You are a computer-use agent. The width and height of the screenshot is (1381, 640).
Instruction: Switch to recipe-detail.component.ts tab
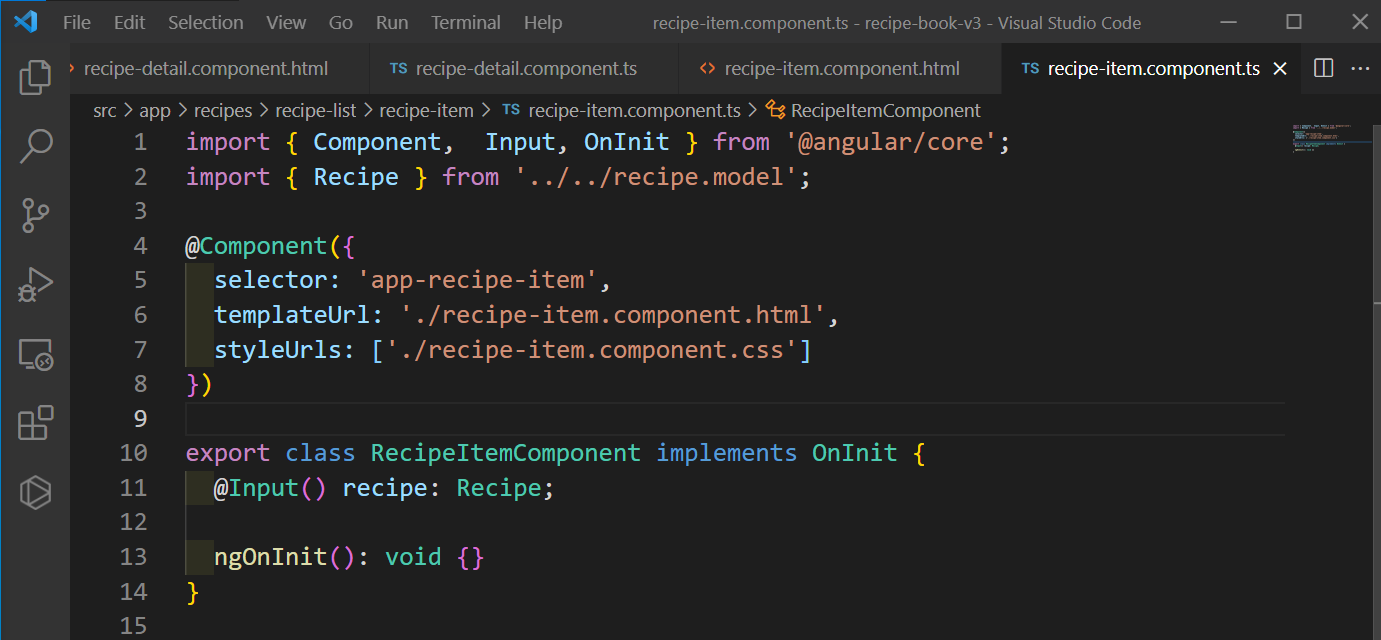pos(526,69)
